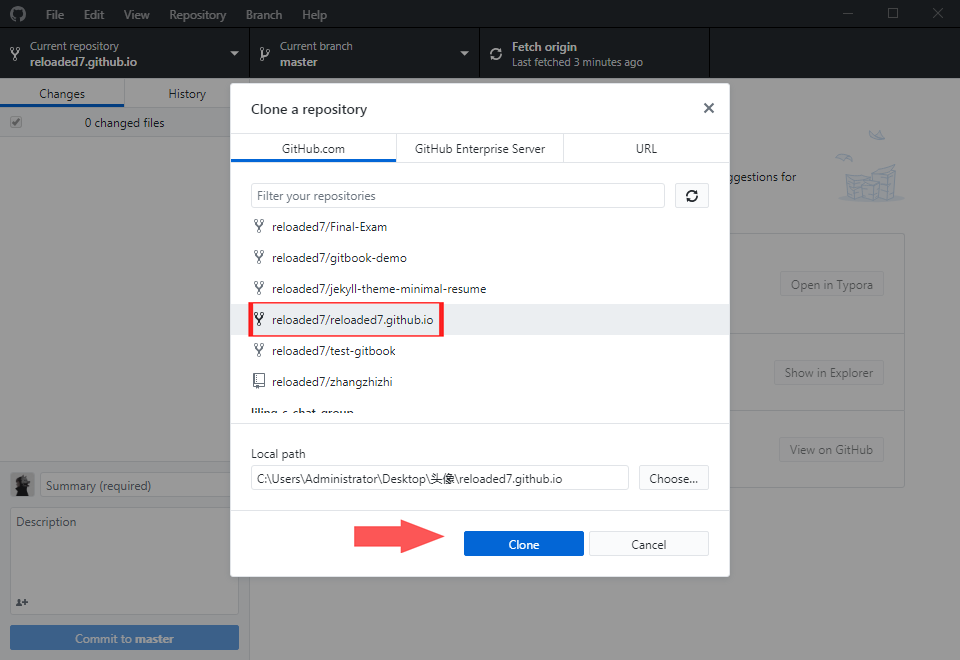Click the GitHub Octocat logo icon

click(x=18, y=13)
